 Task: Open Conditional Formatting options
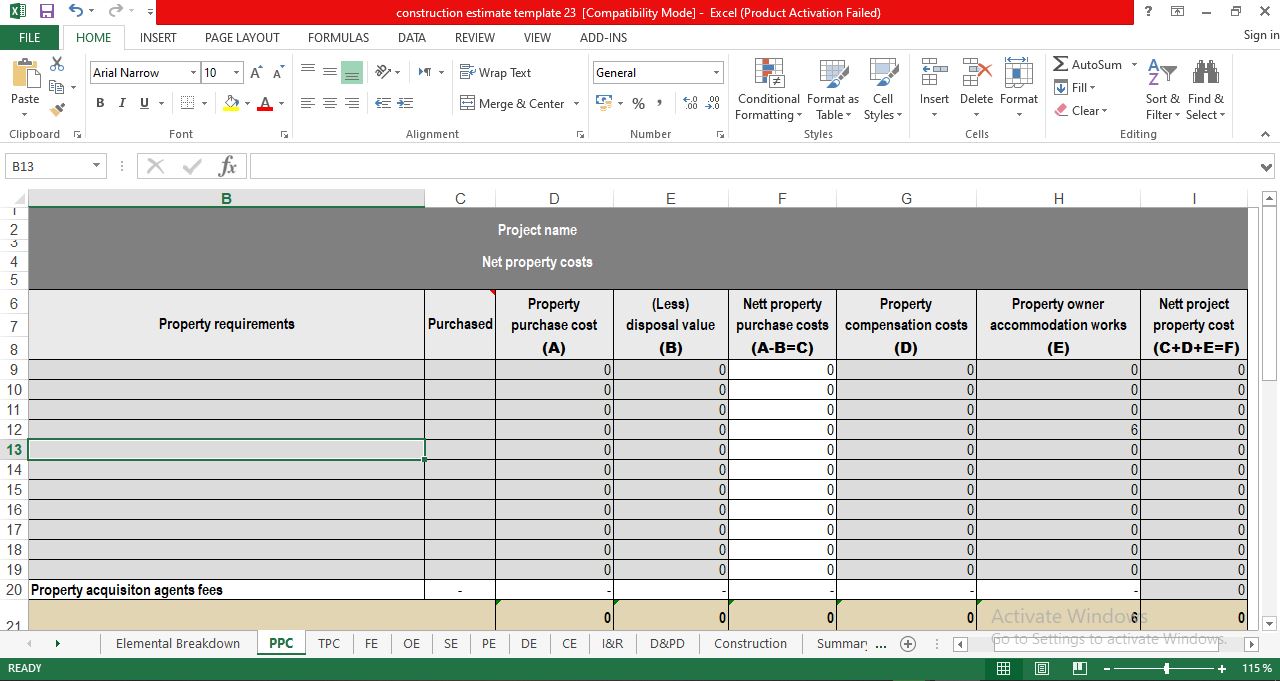[x=767, y=90]
